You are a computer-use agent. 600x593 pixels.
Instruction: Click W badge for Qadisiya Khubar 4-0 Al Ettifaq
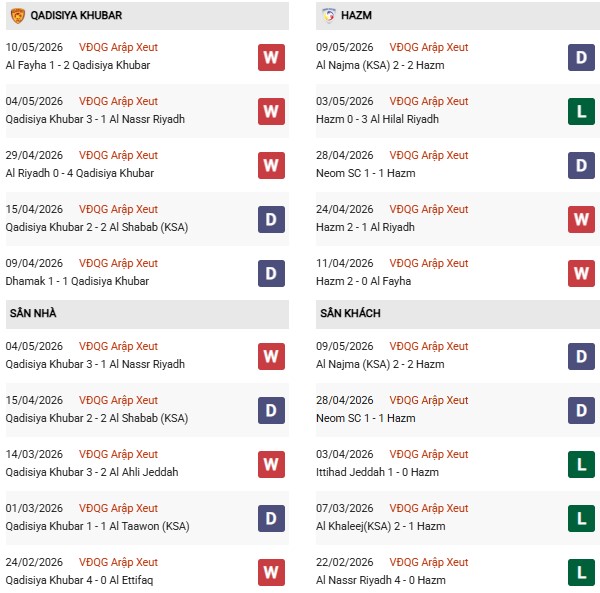click(x=271, y=573)
